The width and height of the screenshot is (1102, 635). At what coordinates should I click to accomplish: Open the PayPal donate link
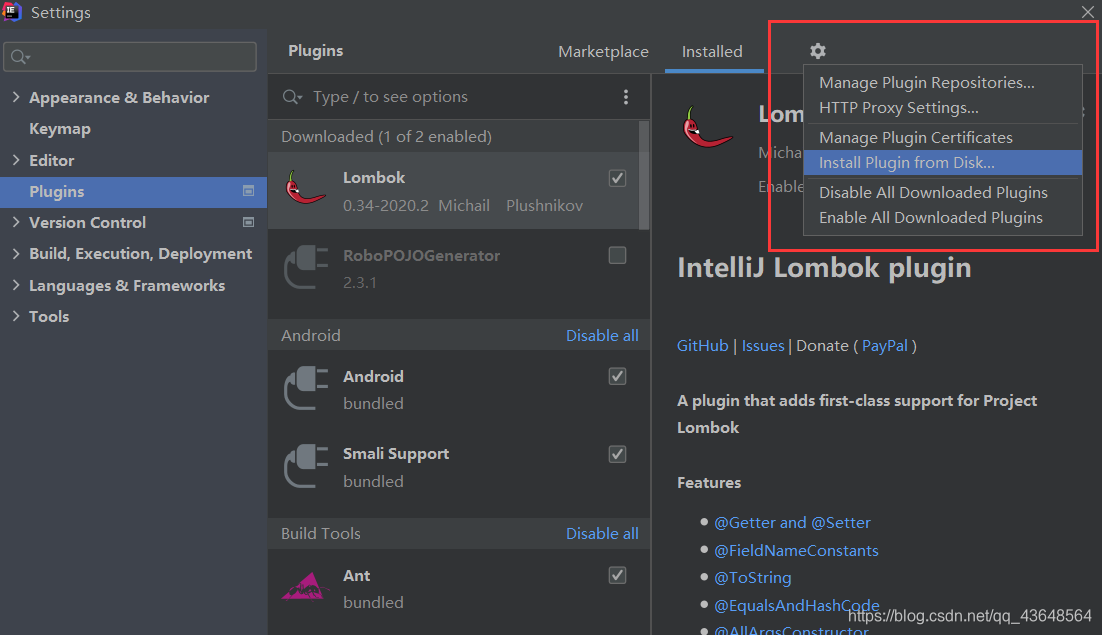click(x=885, y=346)
